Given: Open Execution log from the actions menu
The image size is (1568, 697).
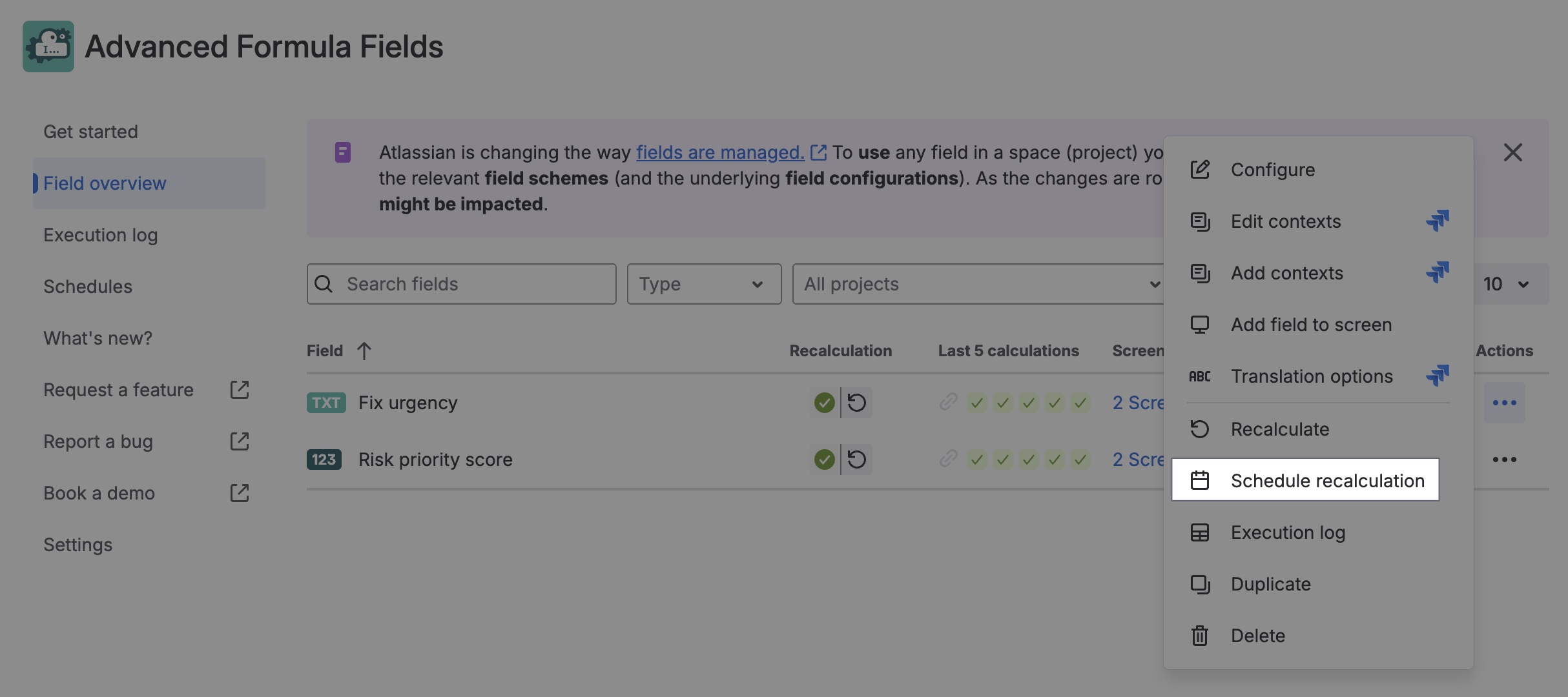Looking at the screenshot, I should (x=1319, y=532).
